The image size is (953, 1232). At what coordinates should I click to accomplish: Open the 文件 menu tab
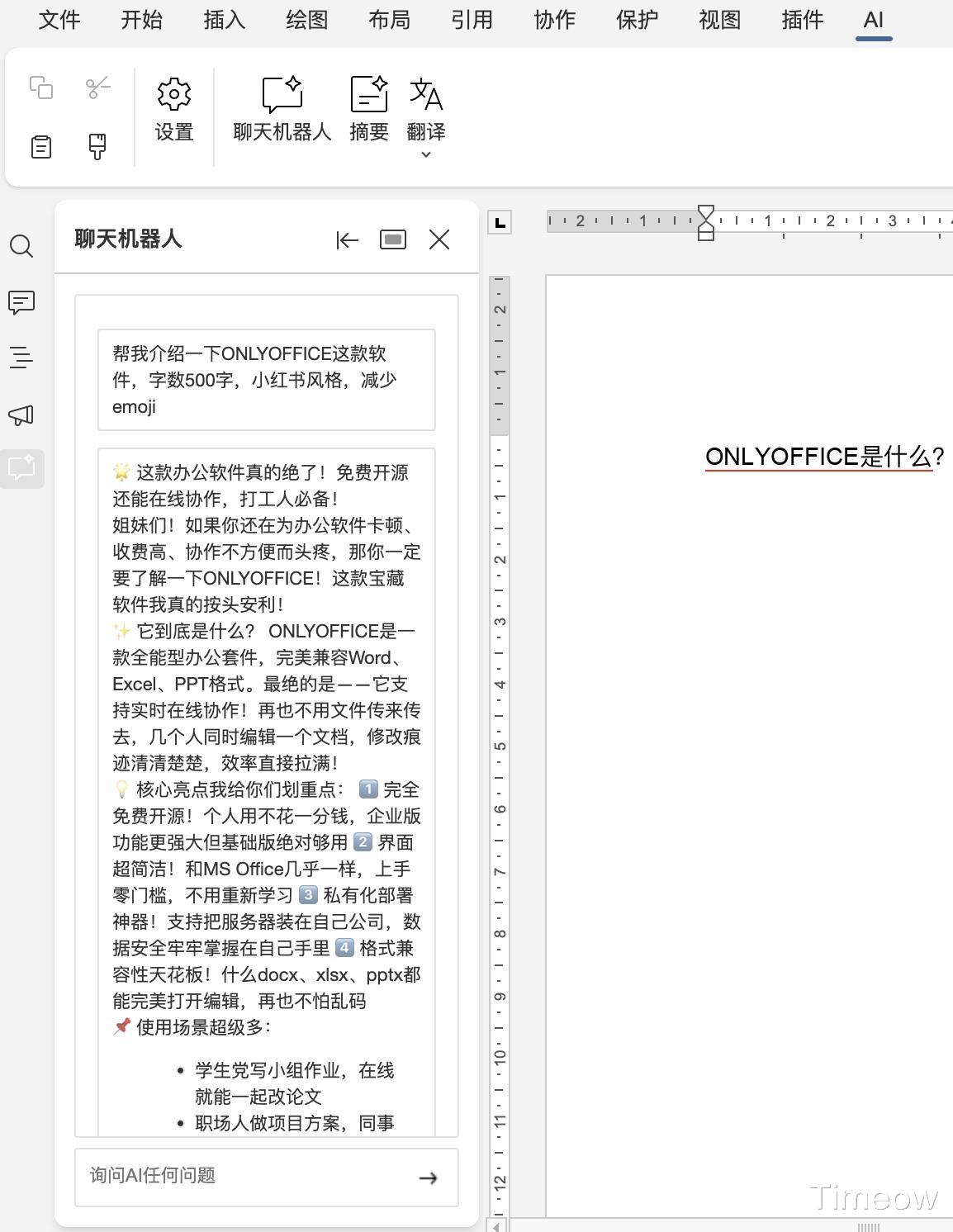tap(59, 20)
